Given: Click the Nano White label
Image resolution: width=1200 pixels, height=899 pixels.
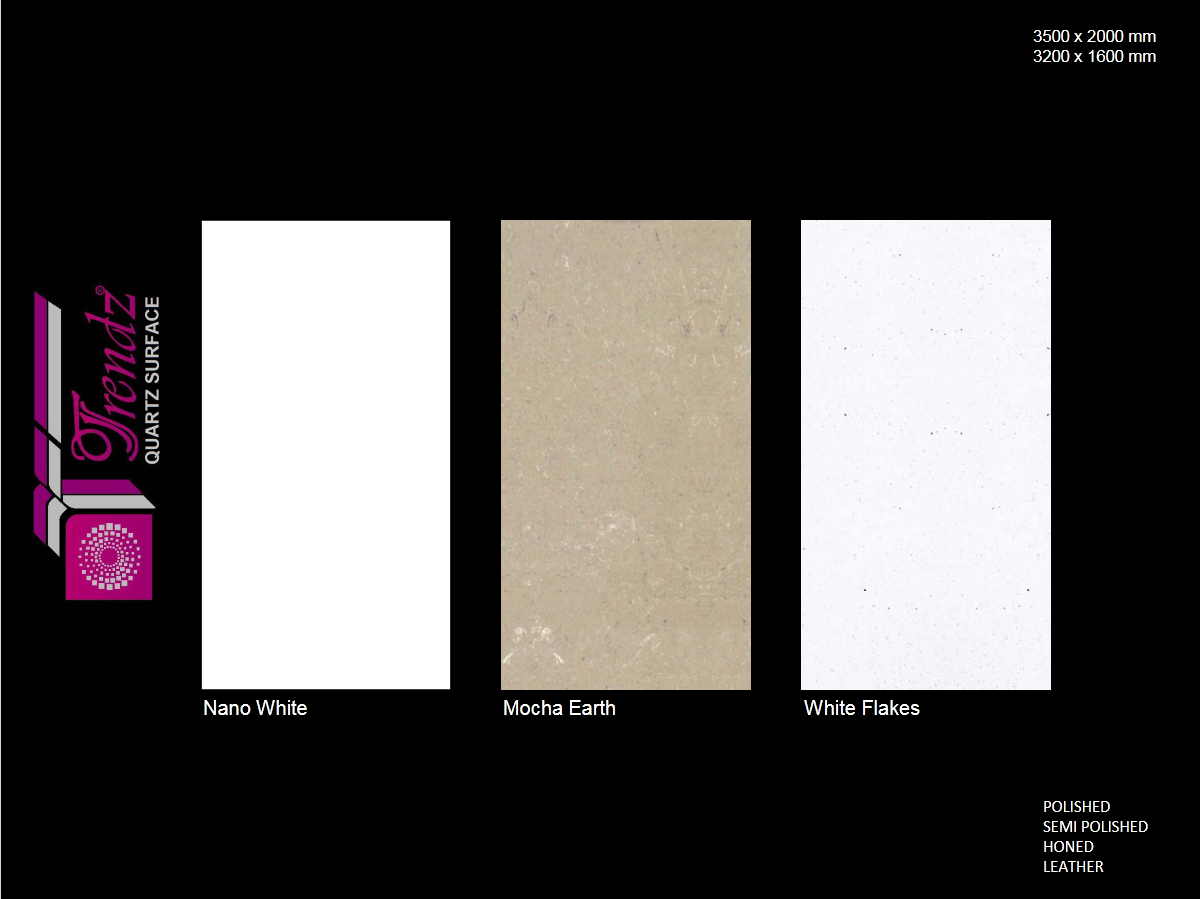Looking at the screenshot, I should [x=255, y=709].
